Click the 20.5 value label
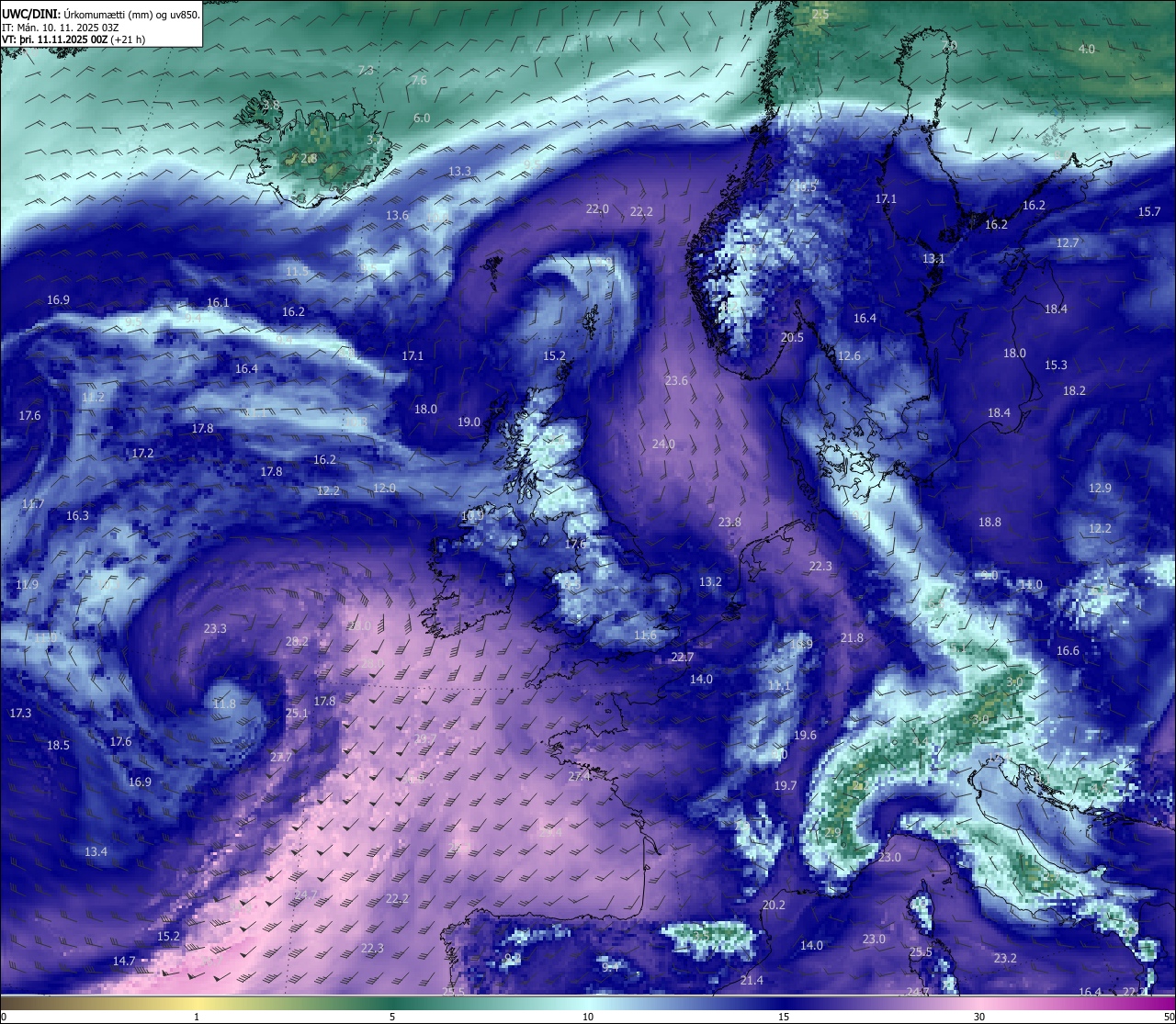This screenshot has width=1176, height=1024. 792,337
